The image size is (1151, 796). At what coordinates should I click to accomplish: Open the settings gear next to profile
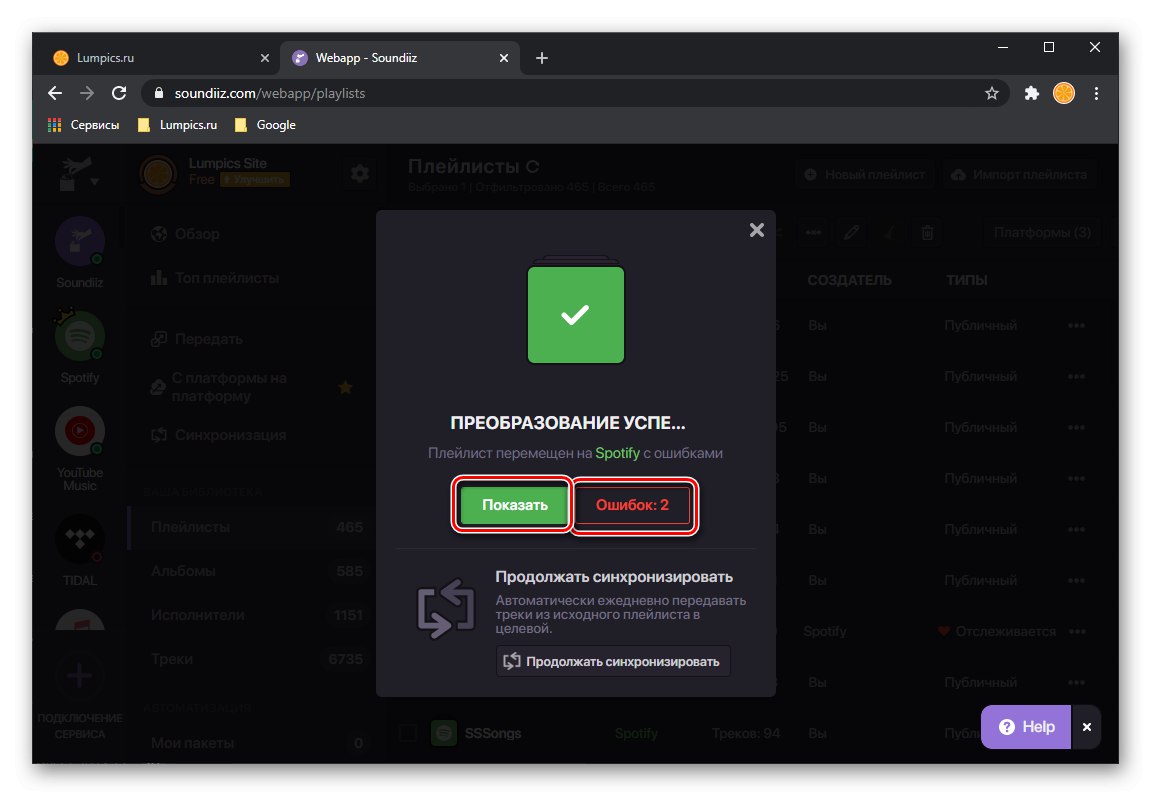pos(360,173)
